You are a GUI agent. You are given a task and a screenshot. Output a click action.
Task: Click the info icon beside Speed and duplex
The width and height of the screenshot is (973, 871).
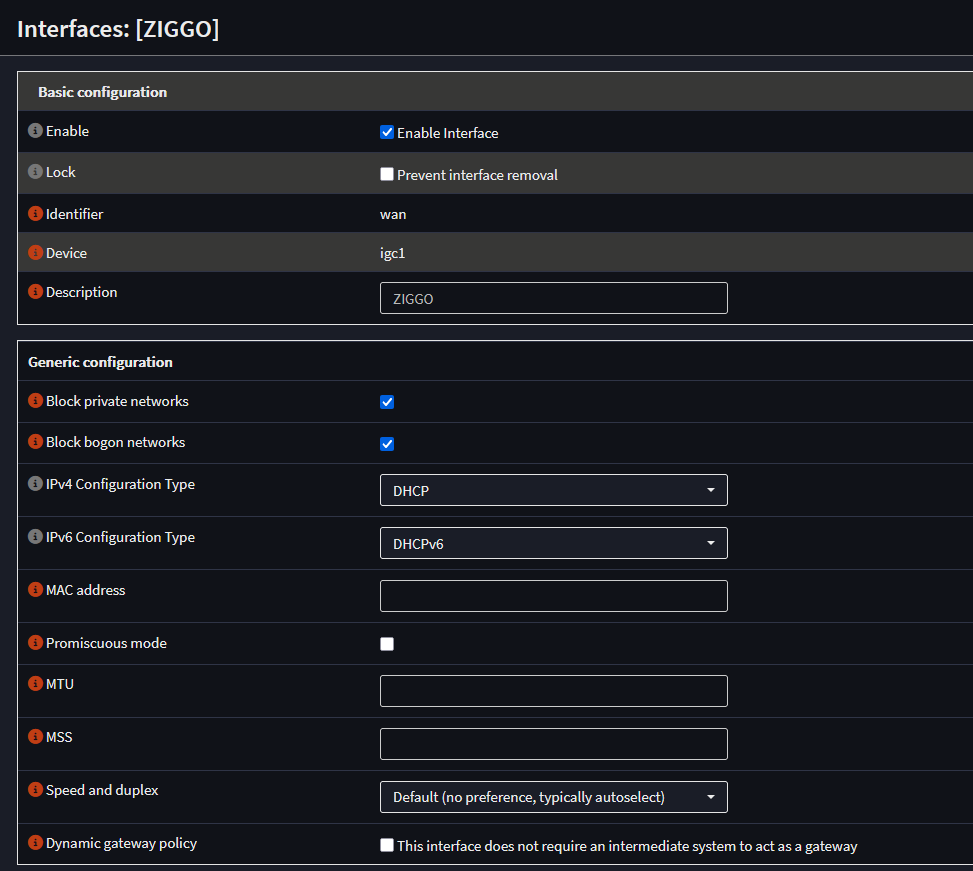(x=35, y=790)
